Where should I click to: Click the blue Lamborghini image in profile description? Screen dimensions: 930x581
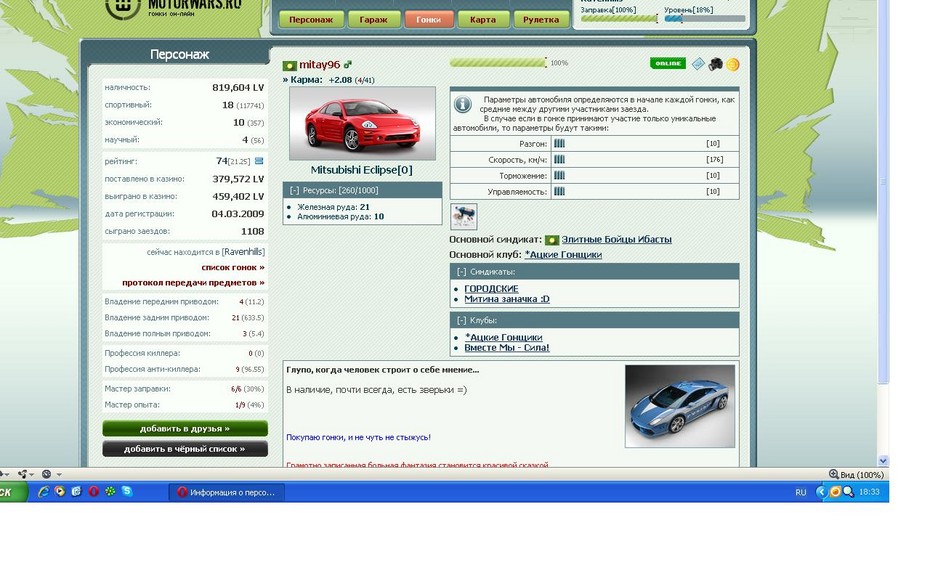click(x=680, y=406)
